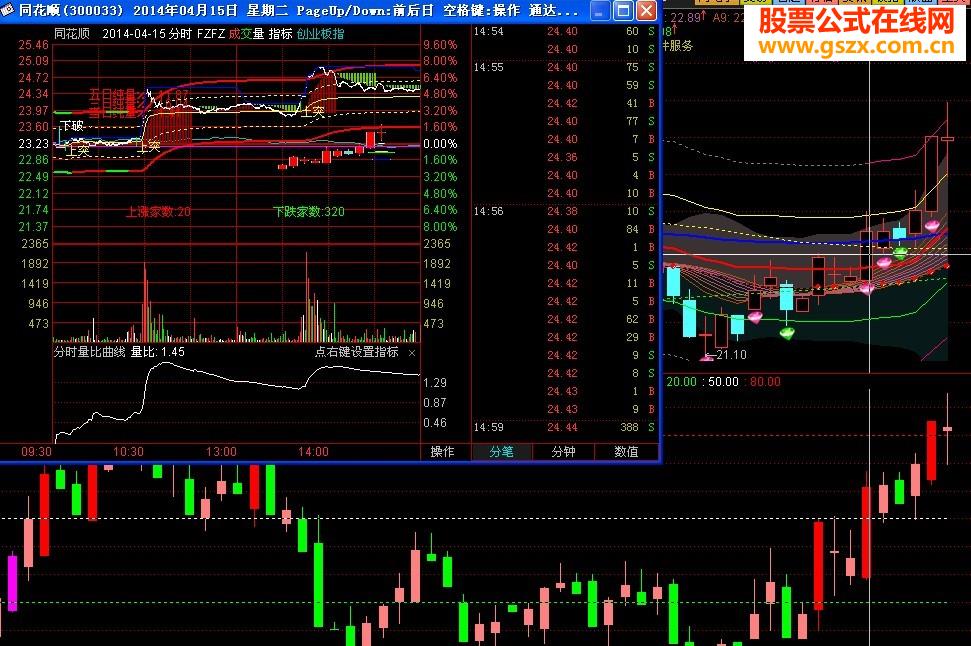The width and height of the screenshot is (971, 646).
Task: Select the 14:59 tick row with volume 388
Action: tap(564, 427)
